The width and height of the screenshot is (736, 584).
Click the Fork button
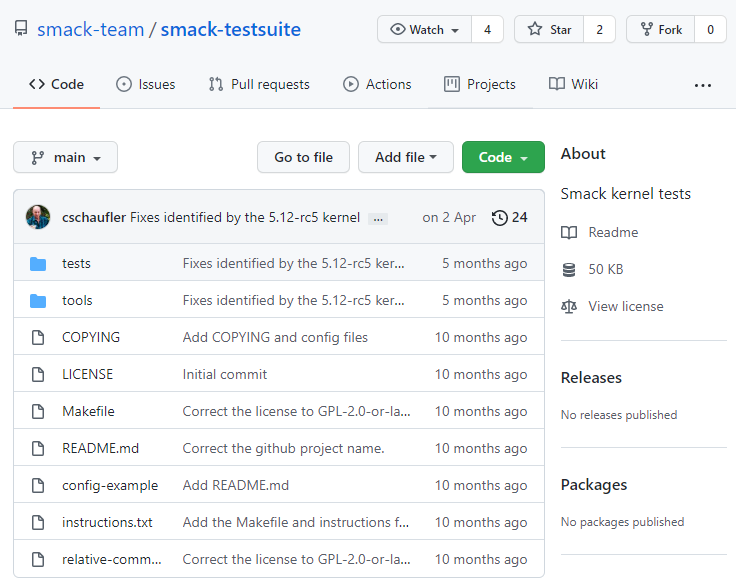tap(660, 29)
